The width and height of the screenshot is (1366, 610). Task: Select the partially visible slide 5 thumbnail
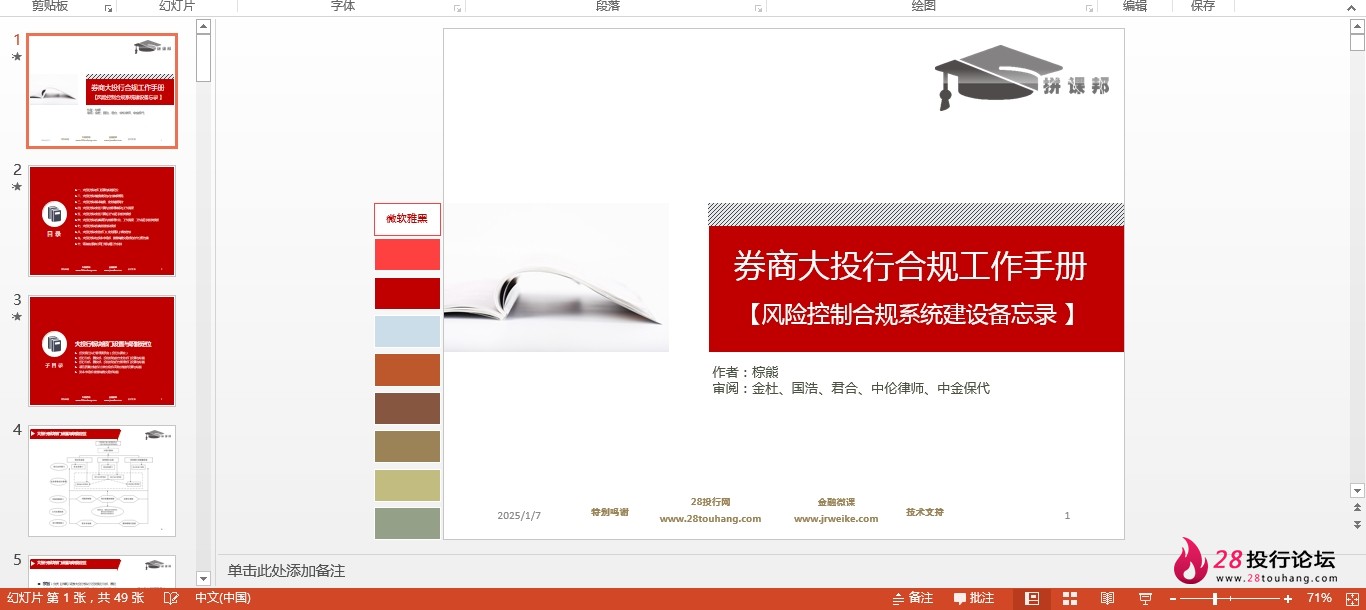click(x=102, y=571)
